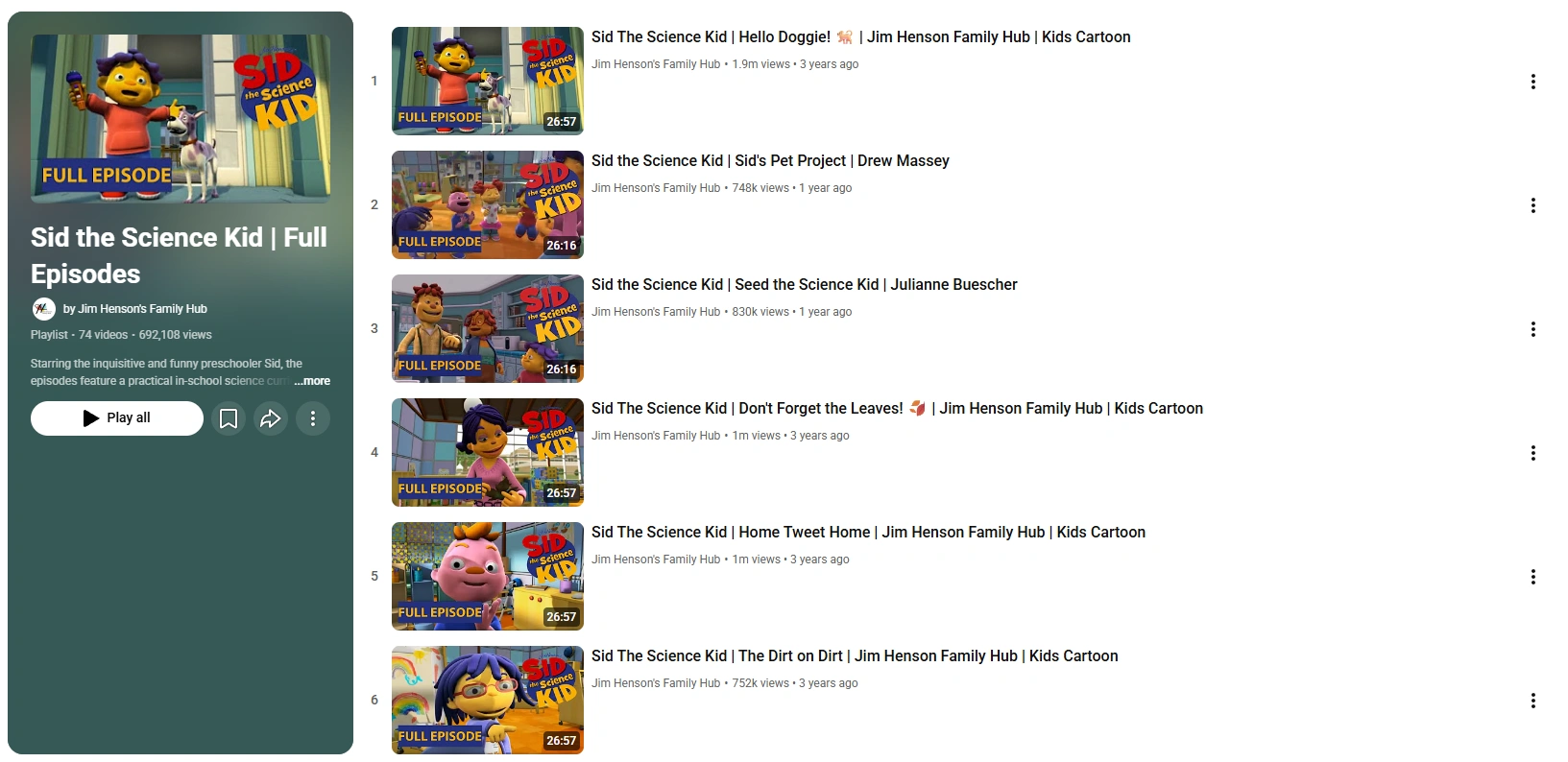The image size is (1568, 762).
Task: Open the Home Tweet Home video title
Action: tap(868, 533)
